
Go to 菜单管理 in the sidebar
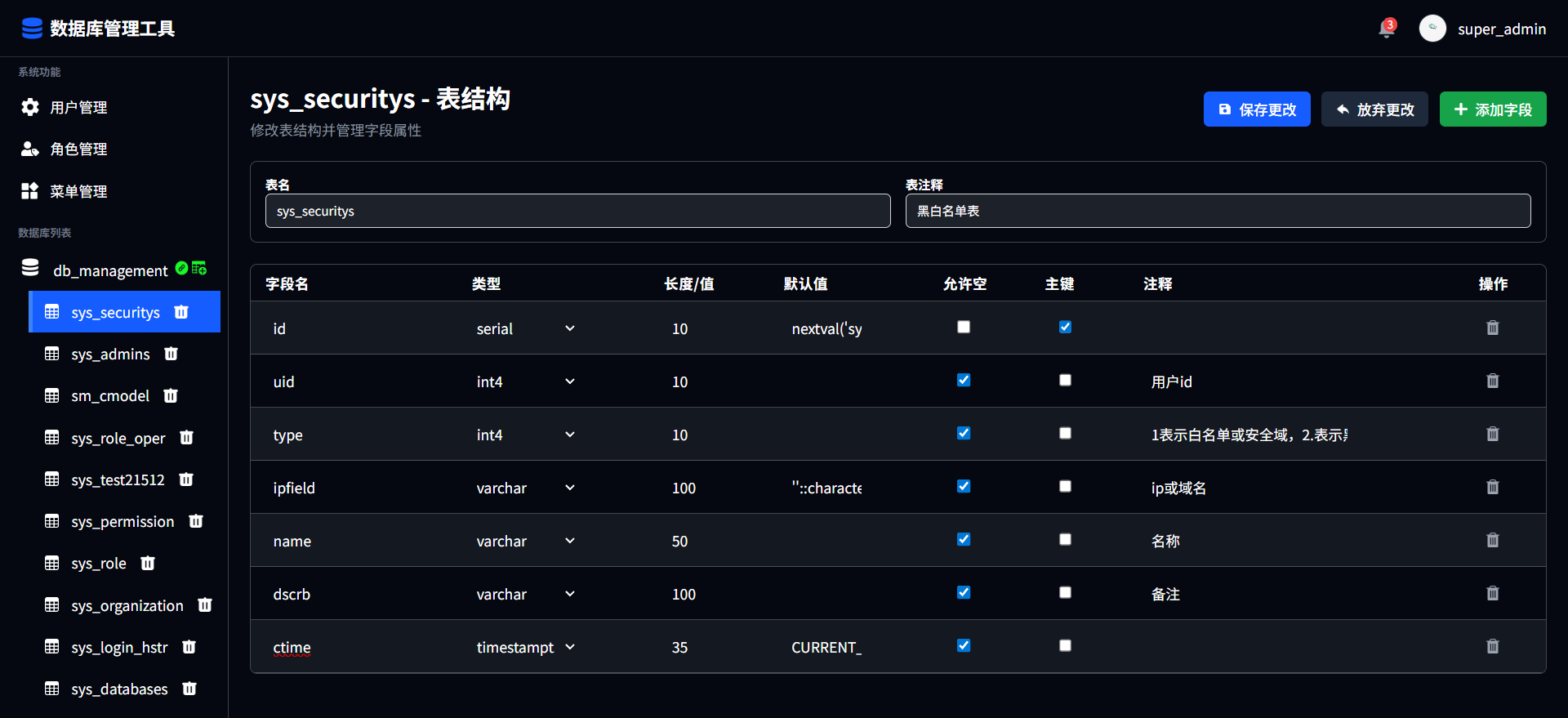78,191
